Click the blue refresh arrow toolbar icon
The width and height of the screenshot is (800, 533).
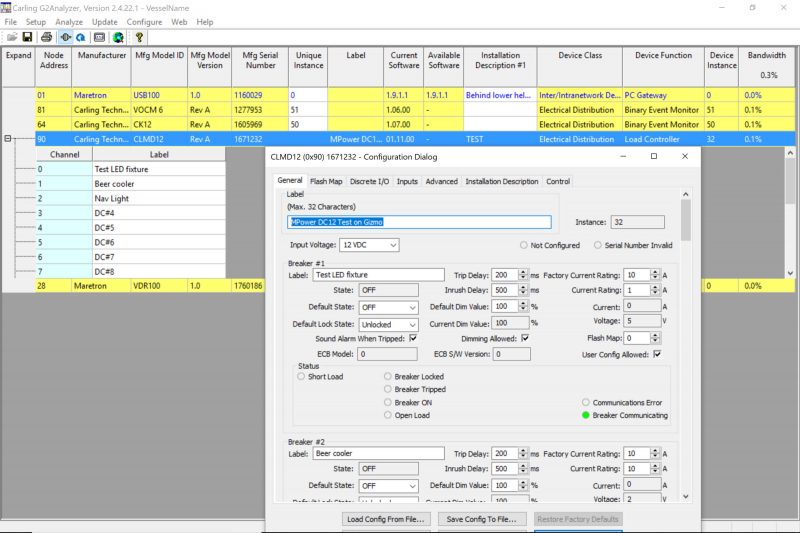pyautogui.click(x=80, y=37)
